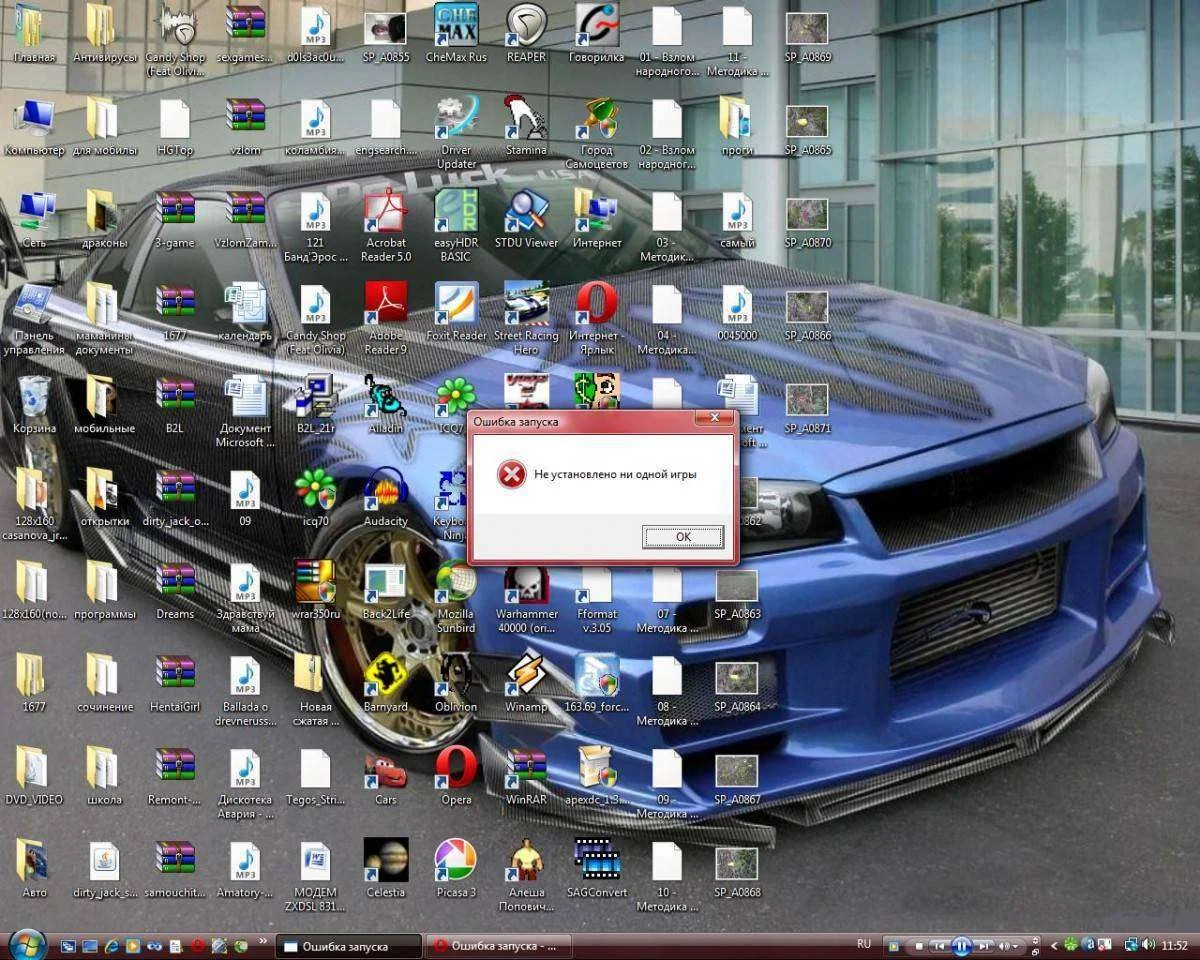Select the Warhammer 40000 desktop icon

pyautogui.click(x=526, y=598)
